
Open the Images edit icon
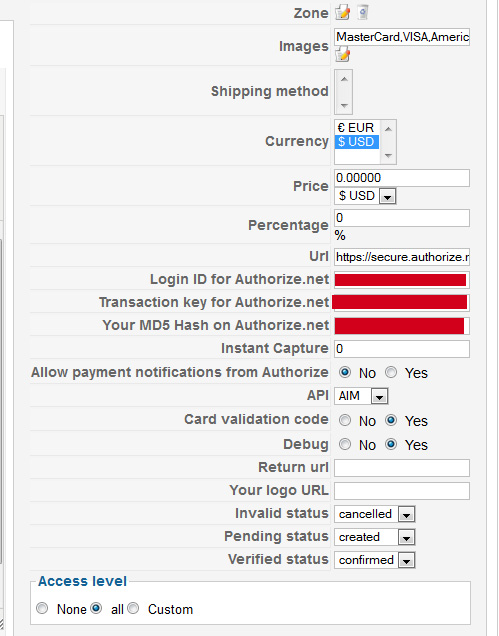pos(342,54)
